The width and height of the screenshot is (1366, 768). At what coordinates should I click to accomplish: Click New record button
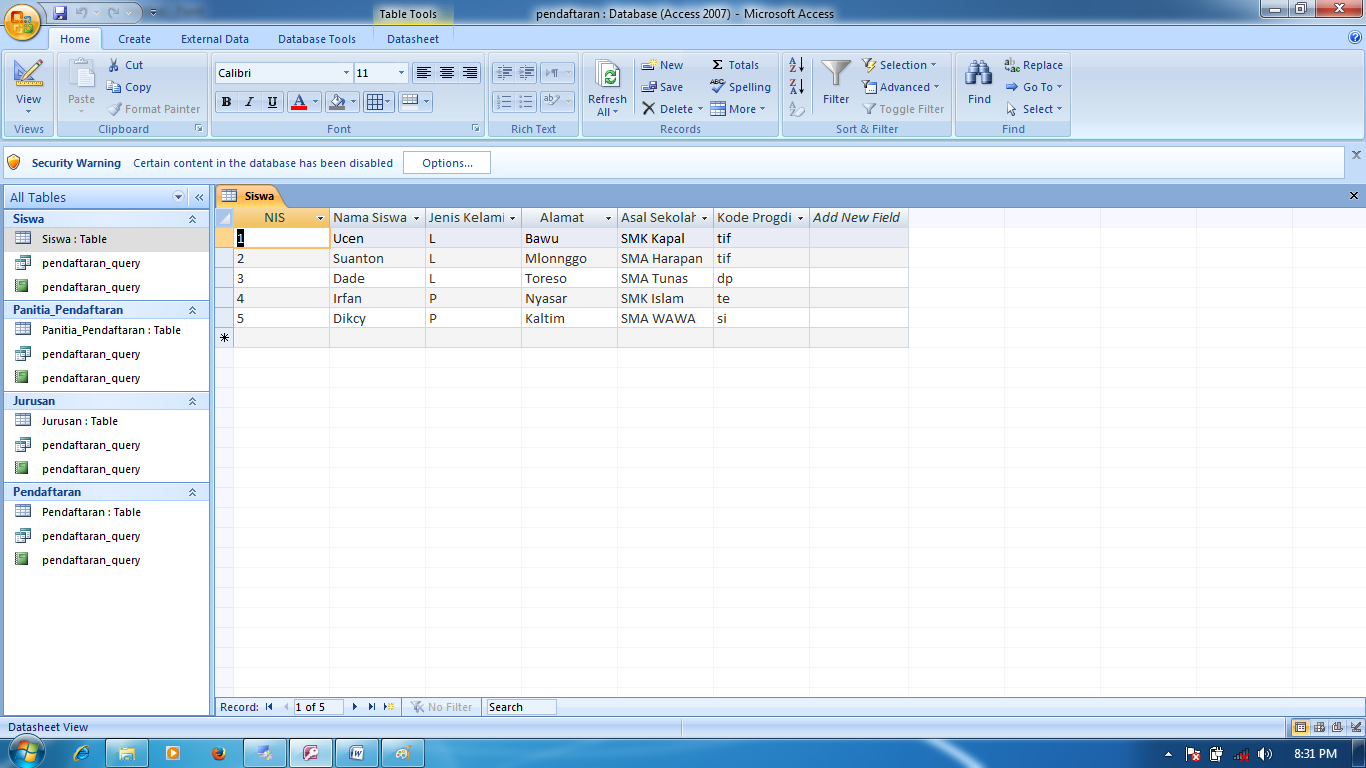[662, 65]
